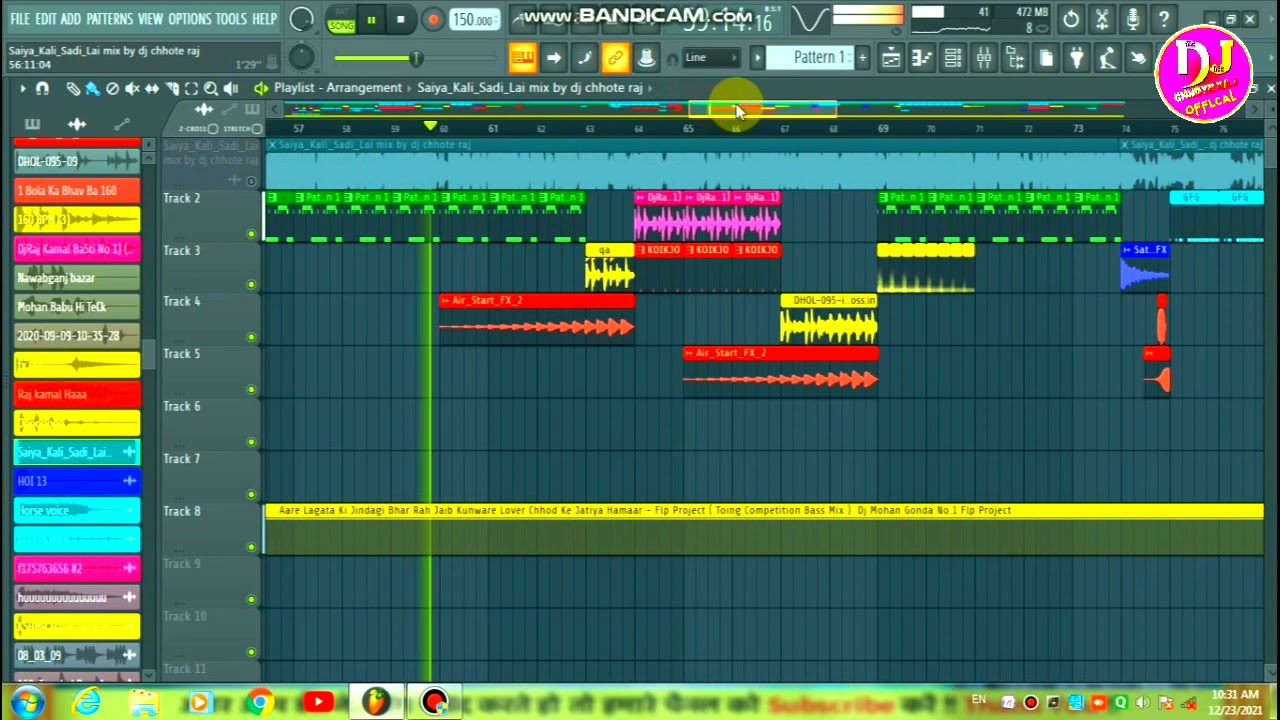Show audio clips tab in picker
The width and height of the screenshot is (1280, 720).
(77, 124)
